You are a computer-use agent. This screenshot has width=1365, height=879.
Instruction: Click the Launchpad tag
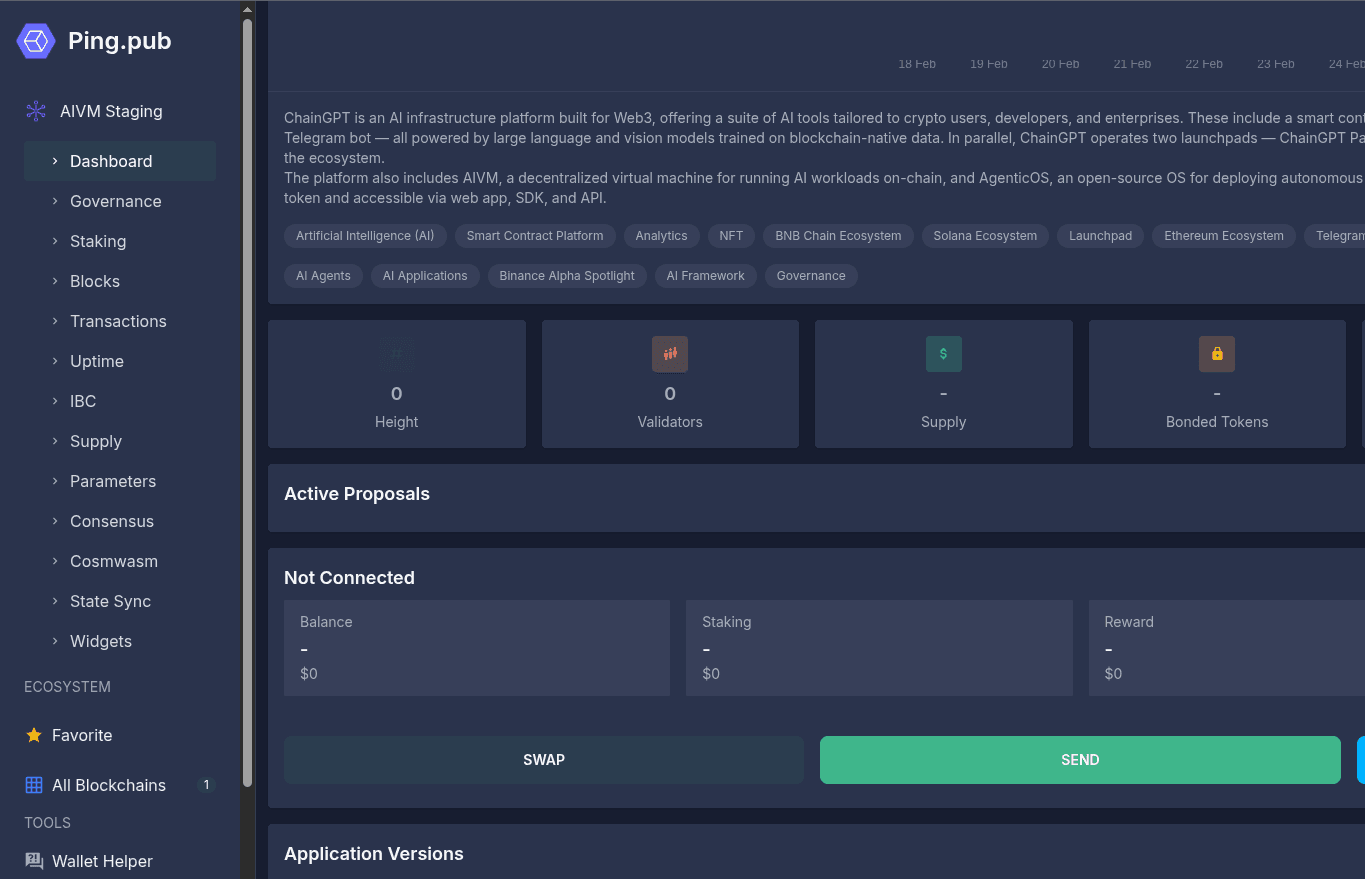1100,236
